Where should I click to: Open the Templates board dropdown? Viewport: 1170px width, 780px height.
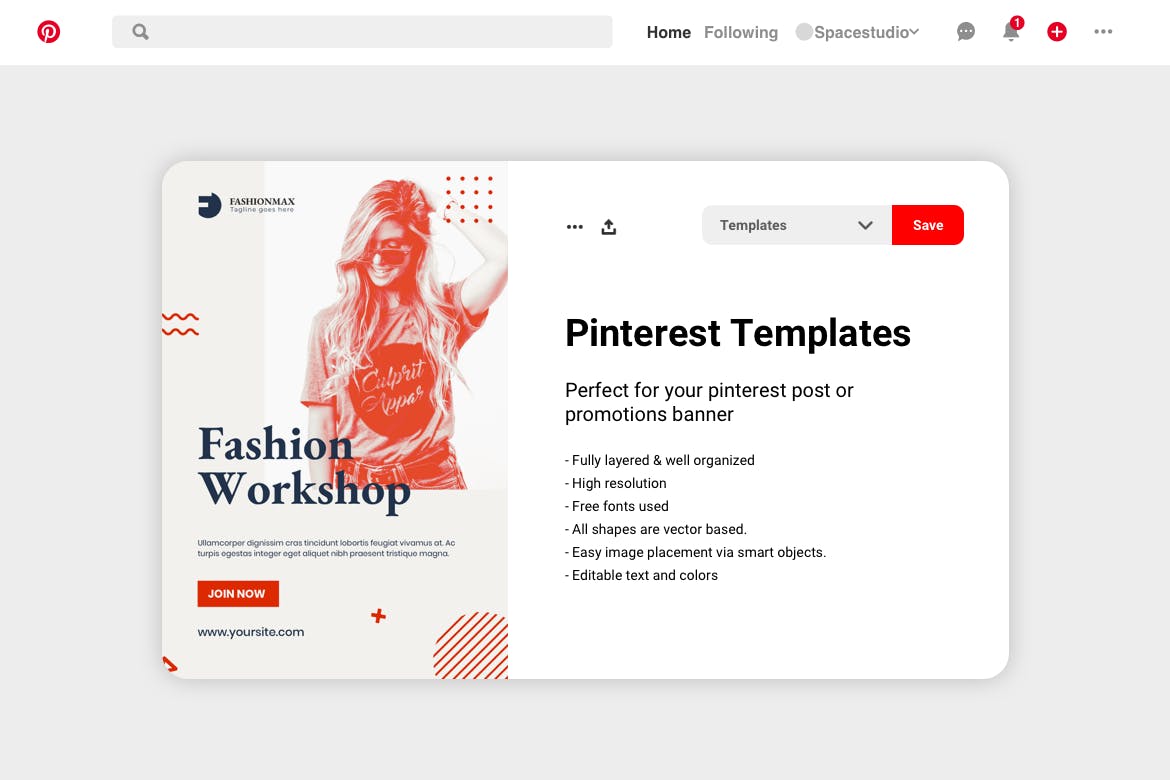[780, 225]
